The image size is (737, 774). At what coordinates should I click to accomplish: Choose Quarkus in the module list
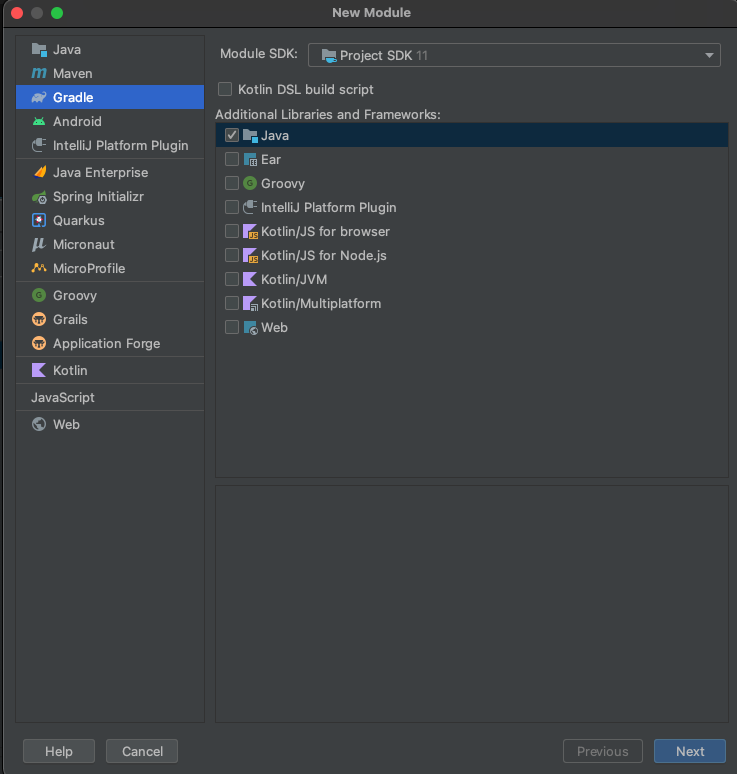tap(110, 220)
